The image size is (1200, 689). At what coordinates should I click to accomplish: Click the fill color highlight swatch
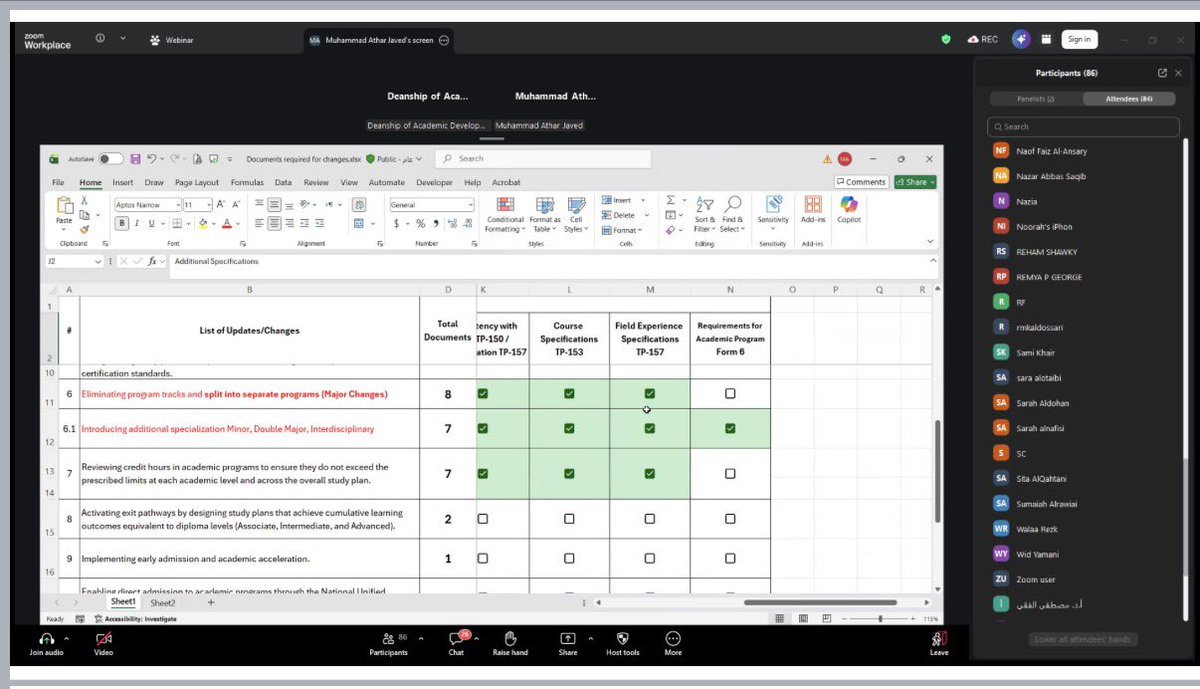[203, 223]
